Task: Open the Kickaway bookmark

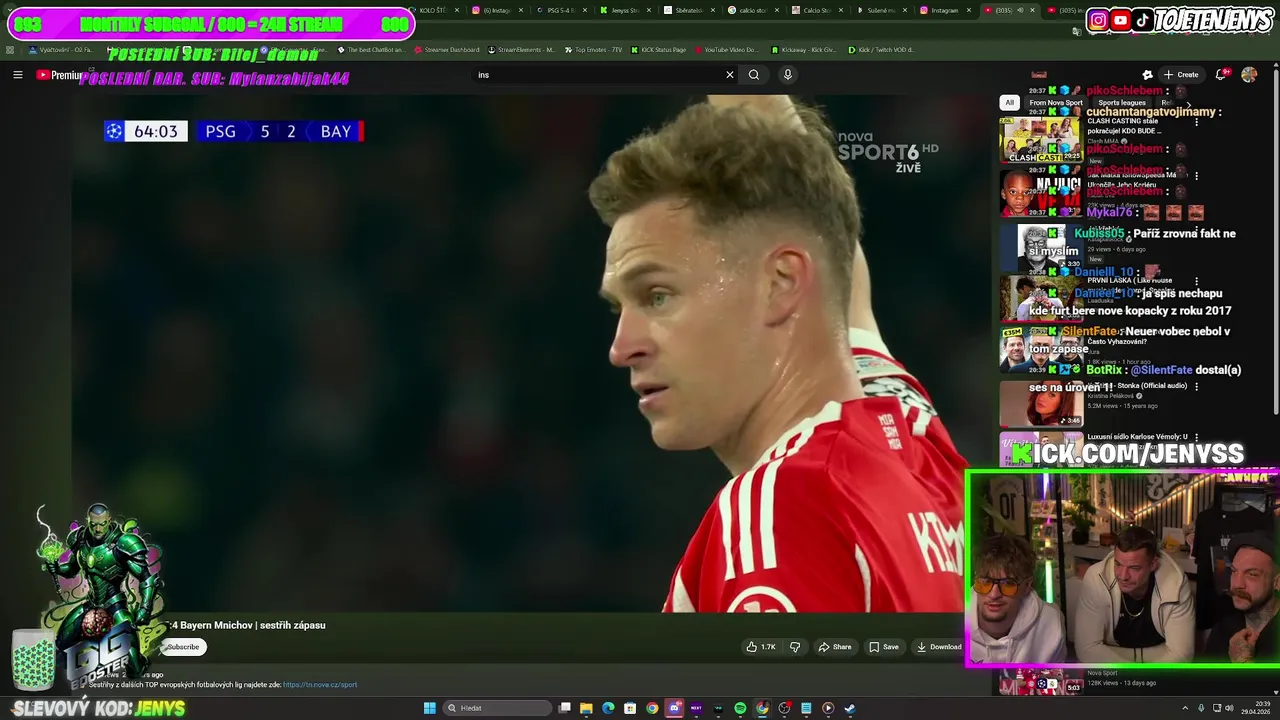Action: (803, 49)
